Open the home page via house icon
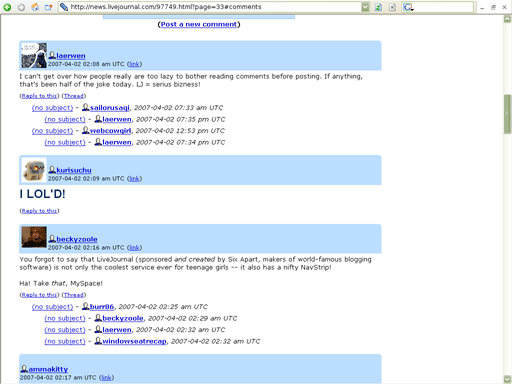 click(x=35, y=7)
